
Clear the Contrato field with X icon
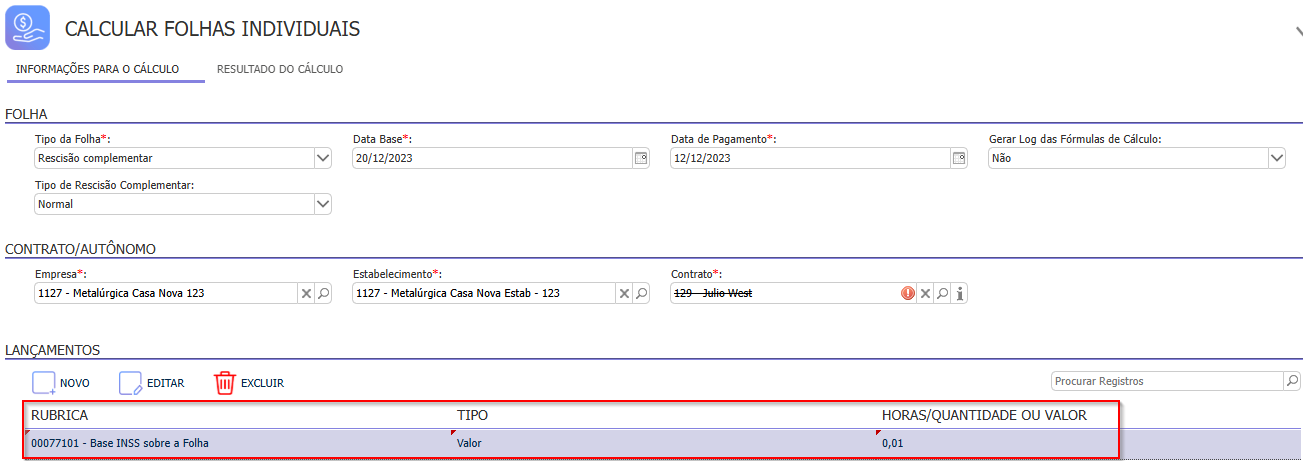click(925, 294)
